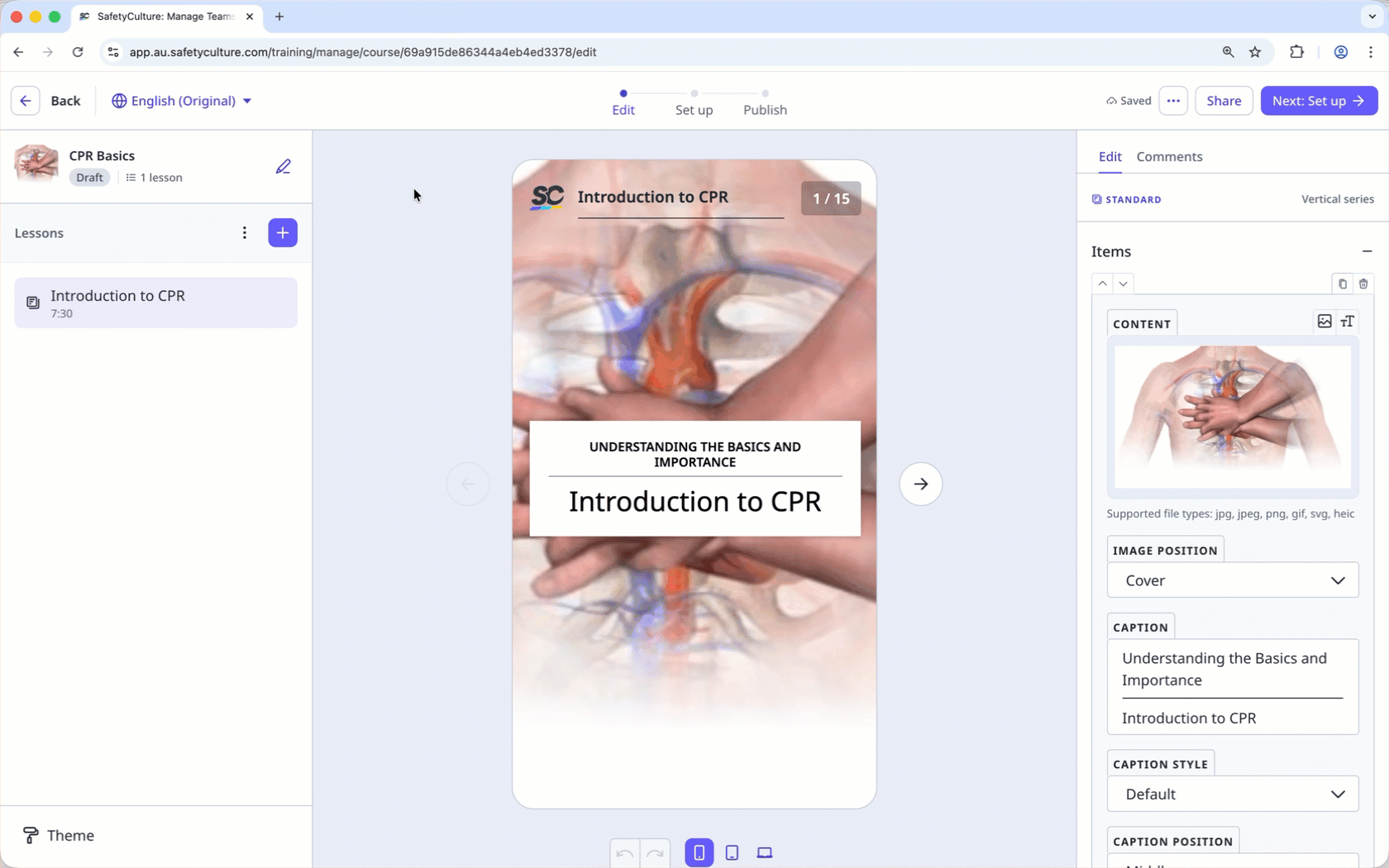Reload the browser page

click(78, 52)
